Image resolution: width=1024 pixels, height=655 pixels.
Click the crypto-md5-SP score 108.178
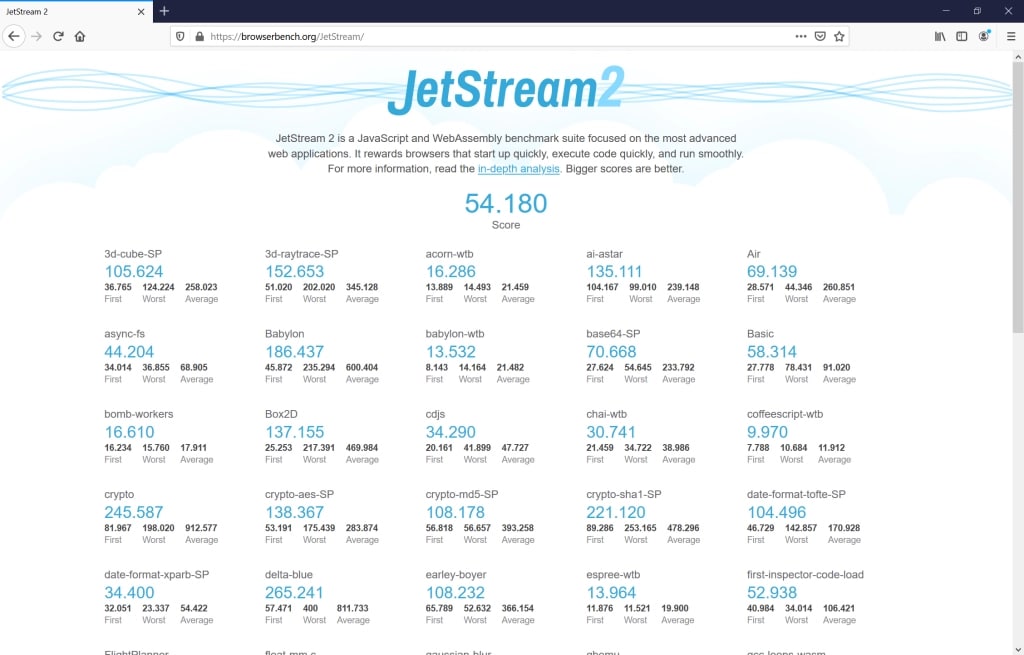(455, 513)
